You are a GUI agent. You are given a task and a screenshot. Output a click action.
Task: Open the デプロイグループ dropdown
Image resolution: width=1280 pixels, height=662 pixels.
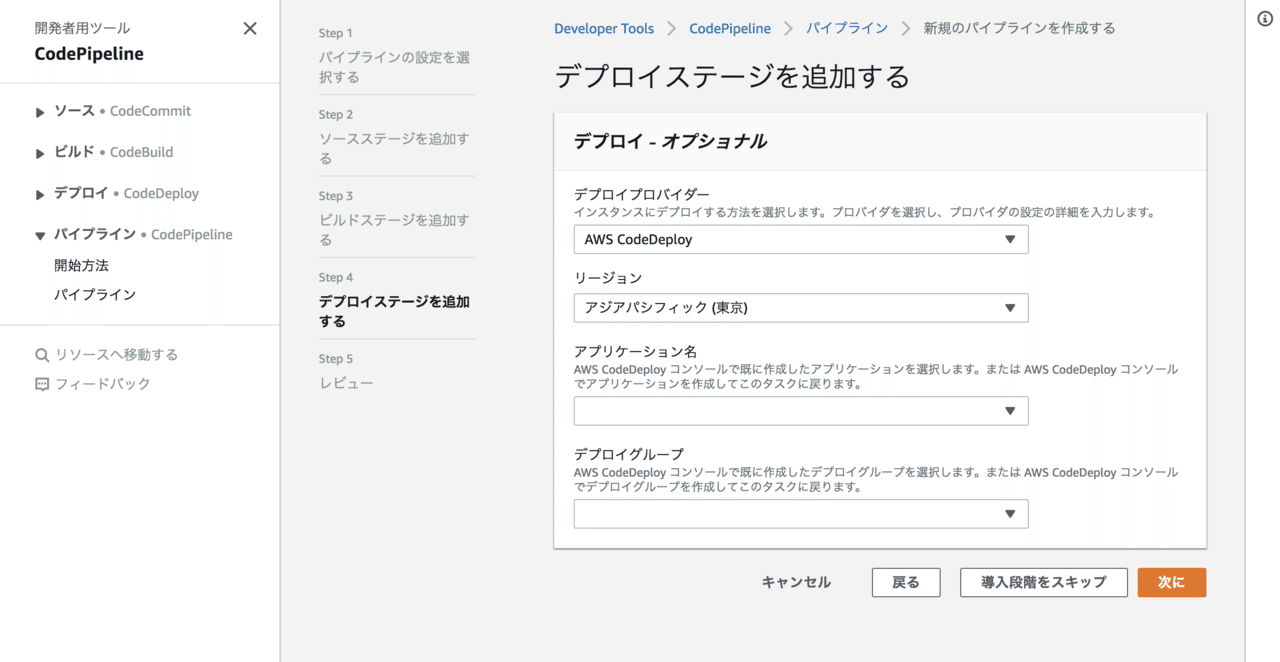(x=801, y=514)
